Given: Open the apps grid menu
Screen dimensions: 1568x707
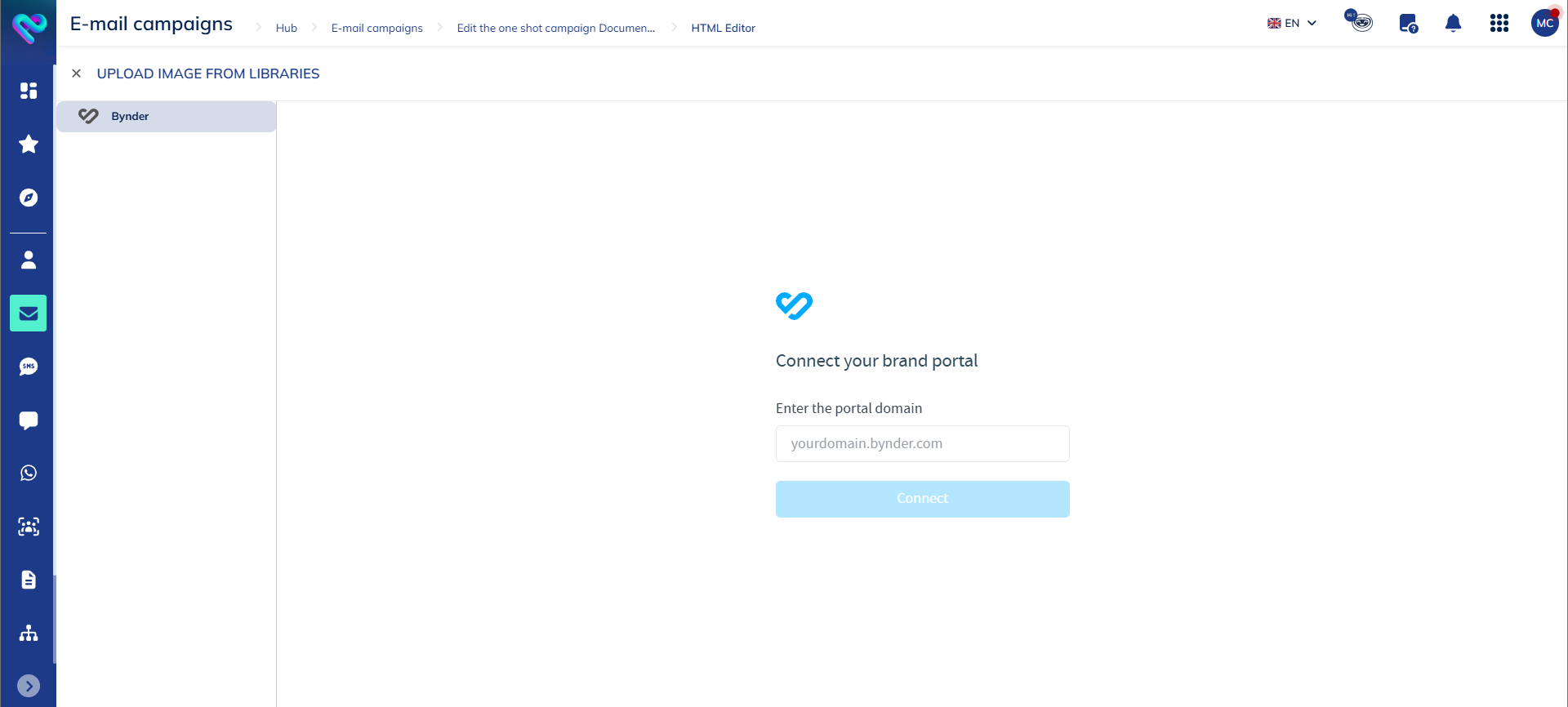Looking at the screenshot, I should coord(1500,24).
